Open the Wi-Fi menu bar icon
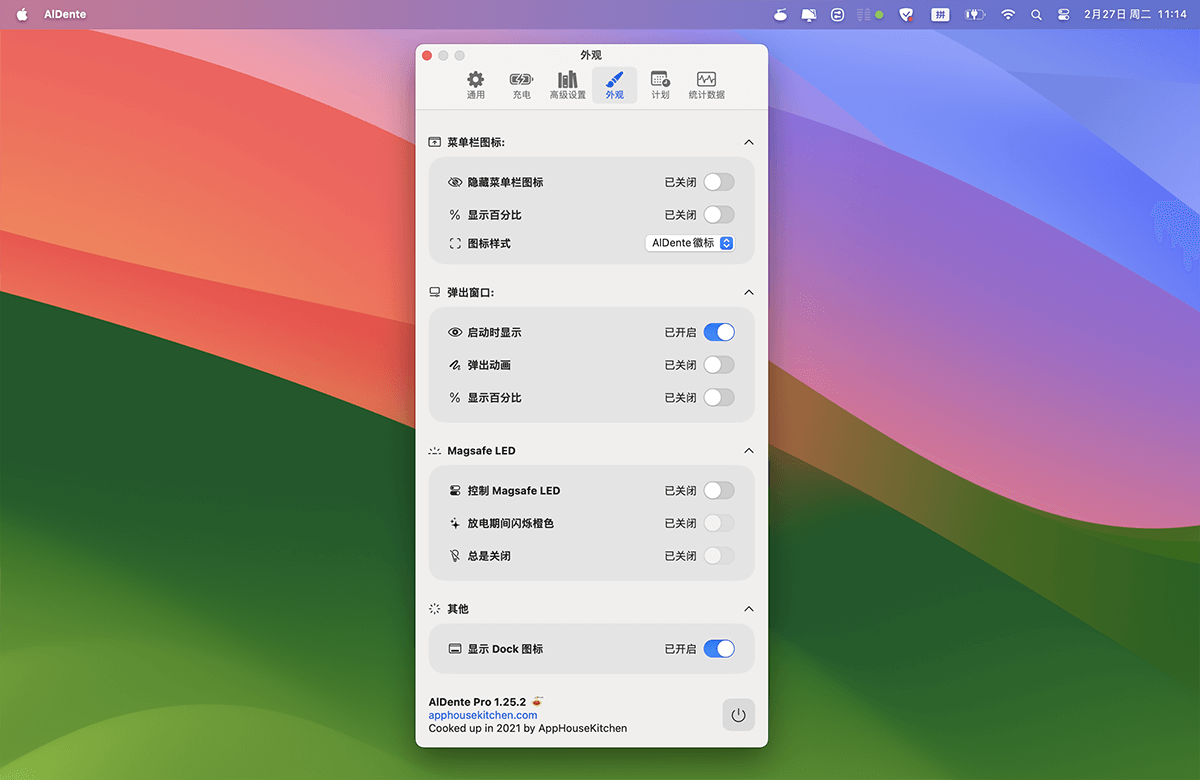The height and width of the screenshot is (780, 1200). point(1008,15)
